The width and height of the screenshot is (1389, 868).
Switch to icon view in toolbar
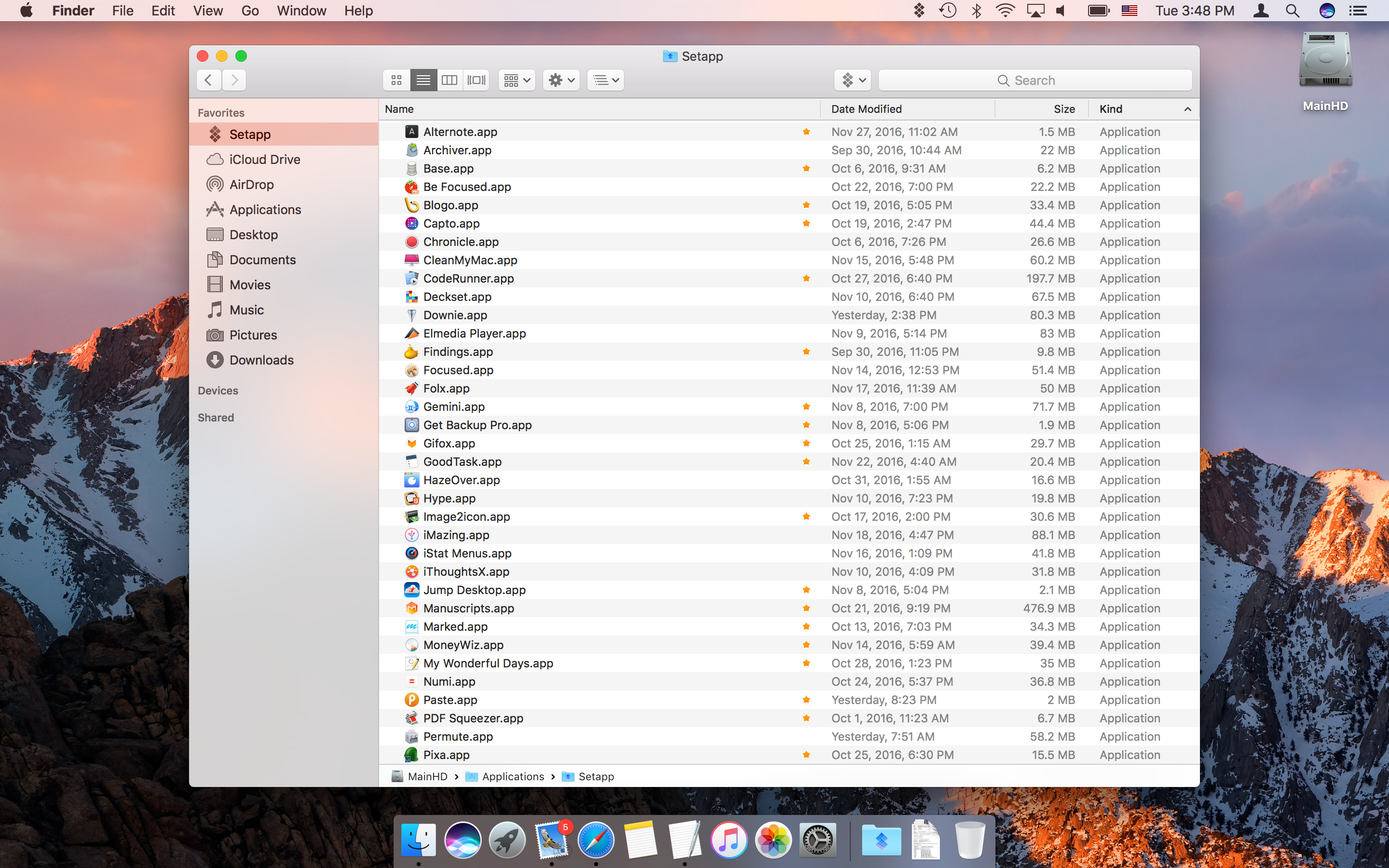click(x=396, y=81)
